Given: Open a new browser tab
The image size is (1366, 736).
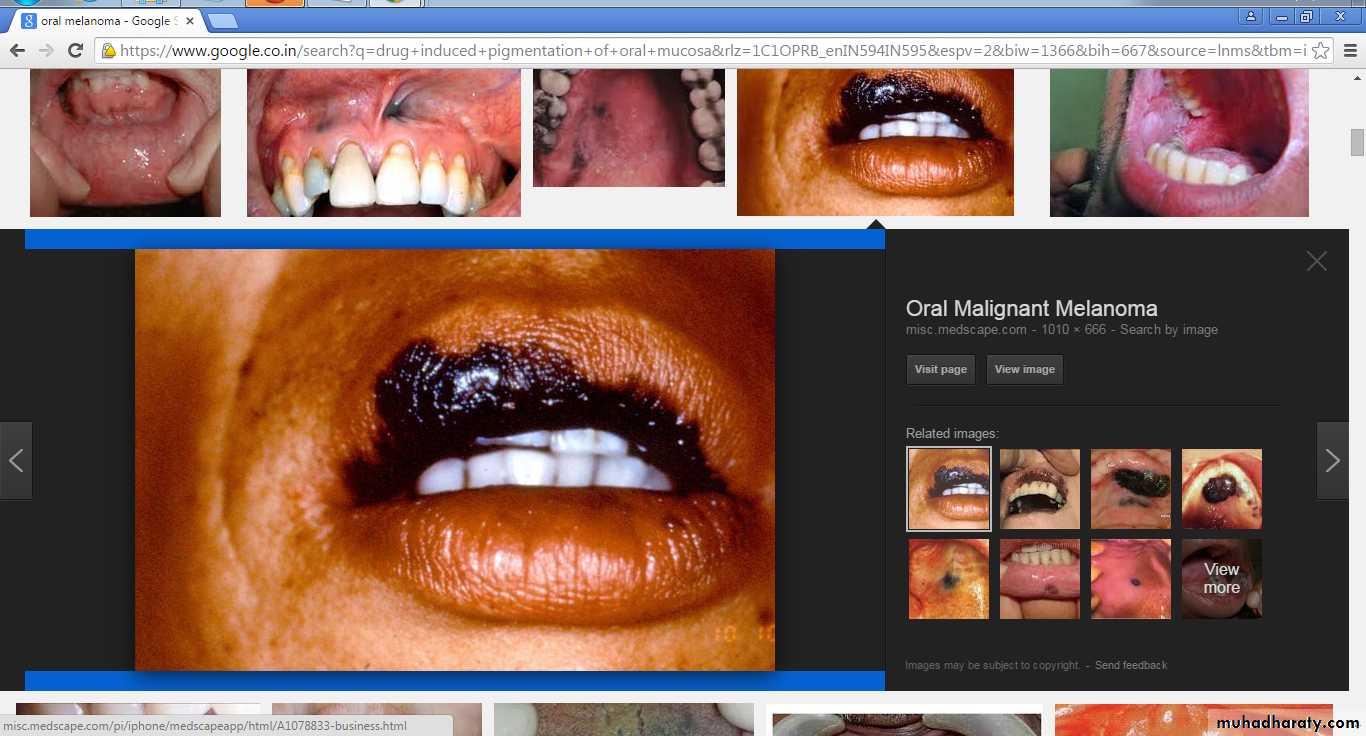Looking at the screenshot, I should 222,21.
